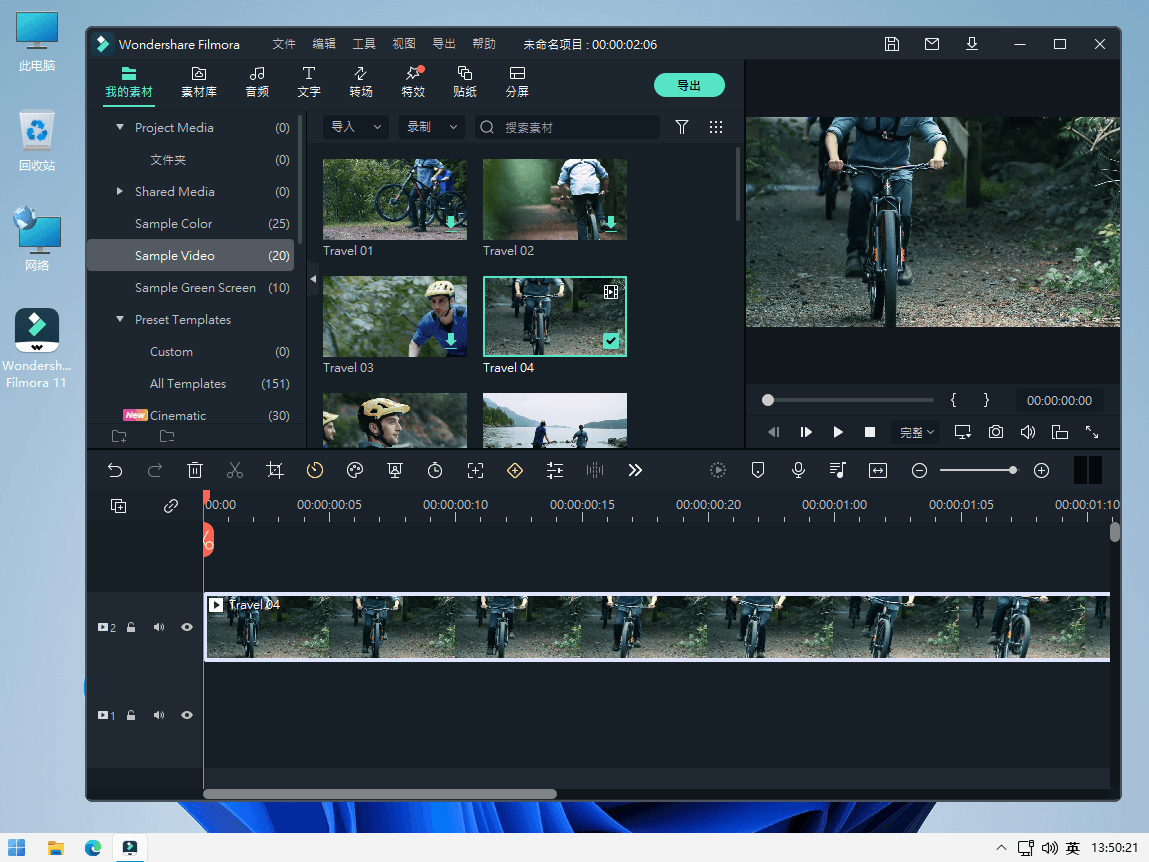Click the Delete trash can icon

[195, 471]
